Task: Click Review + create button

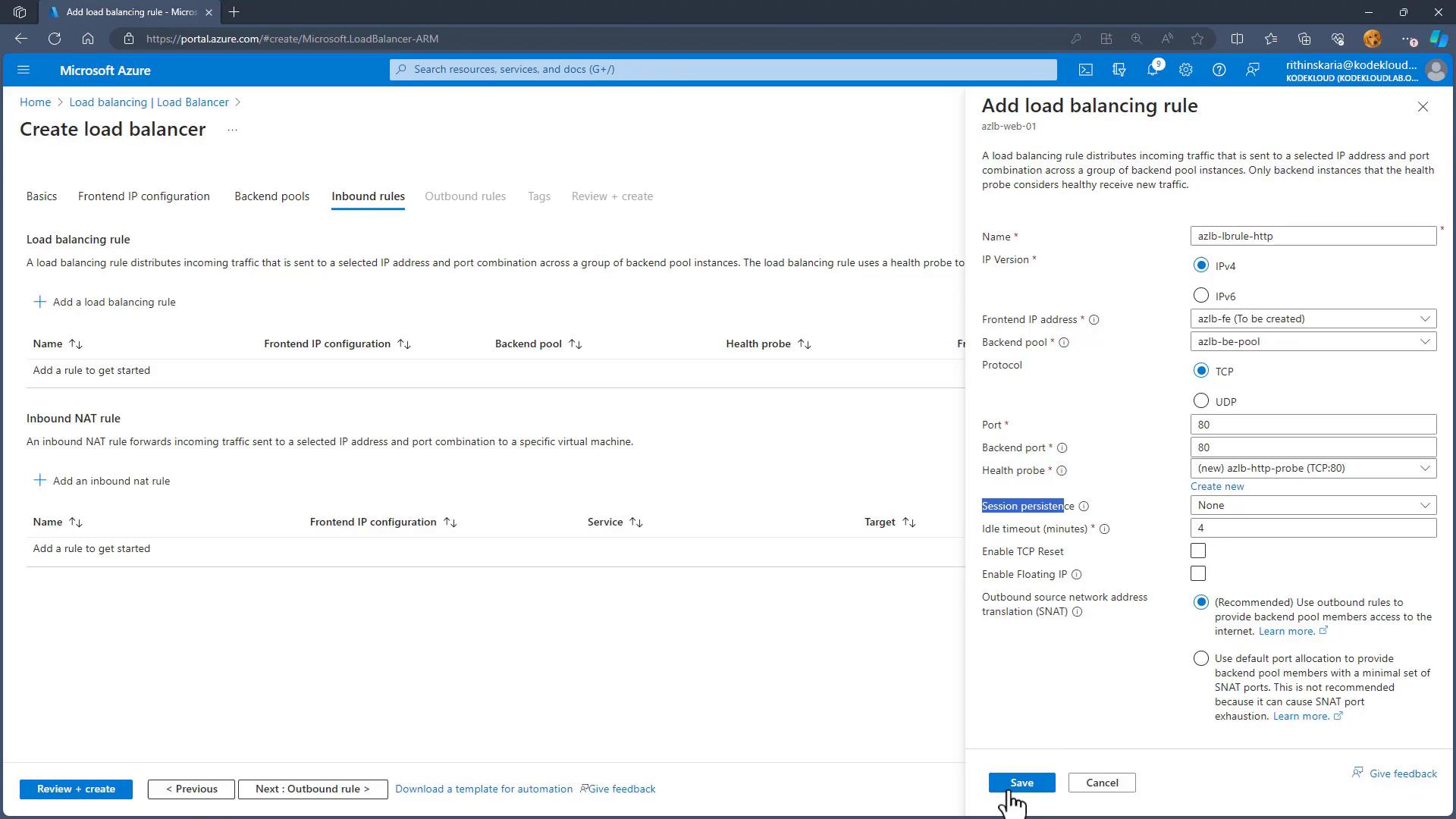Action: pyautogui.click(x=76, y=789)
